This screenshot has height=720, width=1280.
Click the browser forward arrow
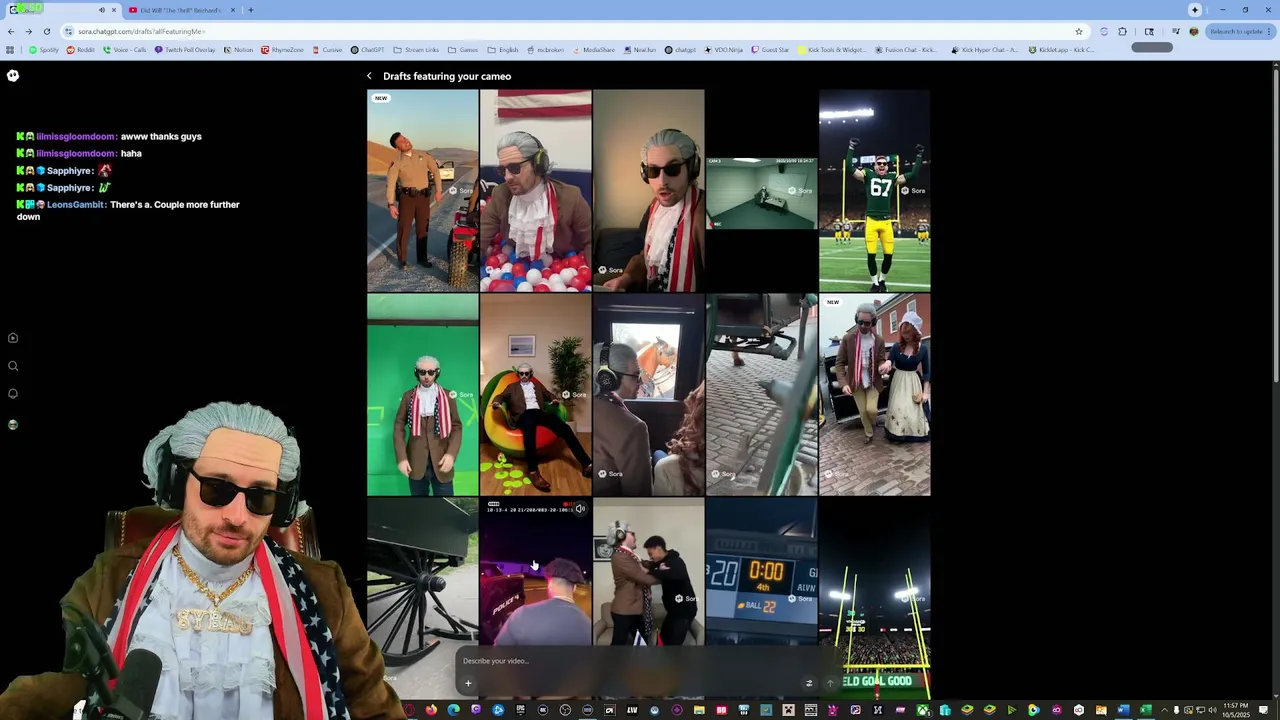[x=28, y=31]
